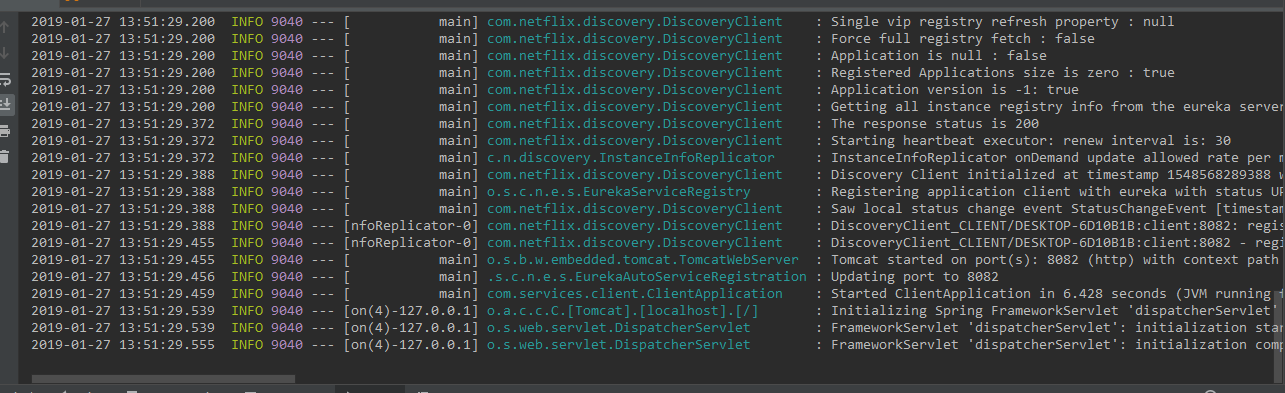The image size is (1285, 393).
Task: Click the TomcatWebServer logger name
Action: [x=642, y=259]
